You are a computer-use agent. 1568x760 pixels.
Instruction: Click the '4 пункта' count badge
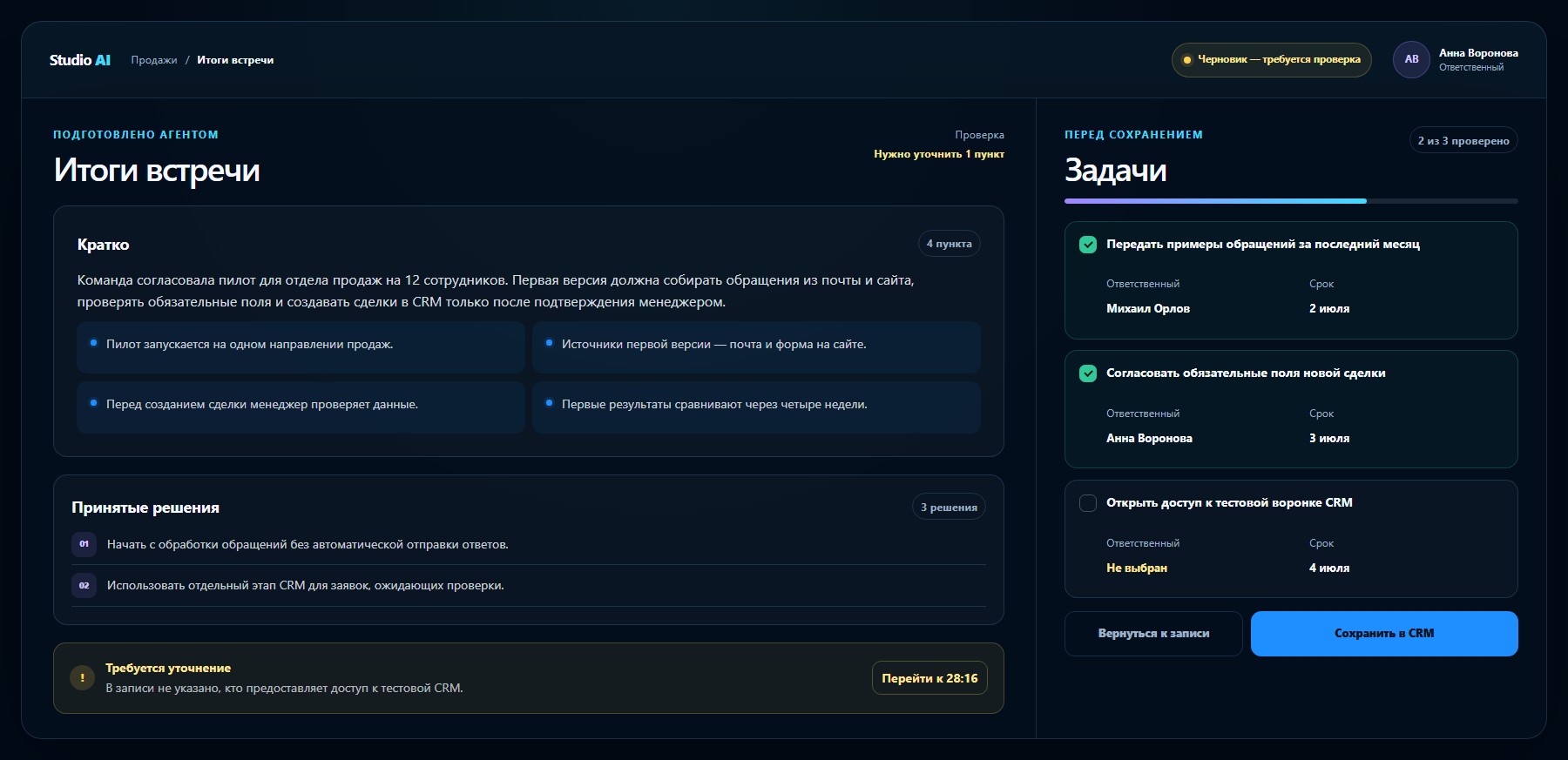pos(949,244)
